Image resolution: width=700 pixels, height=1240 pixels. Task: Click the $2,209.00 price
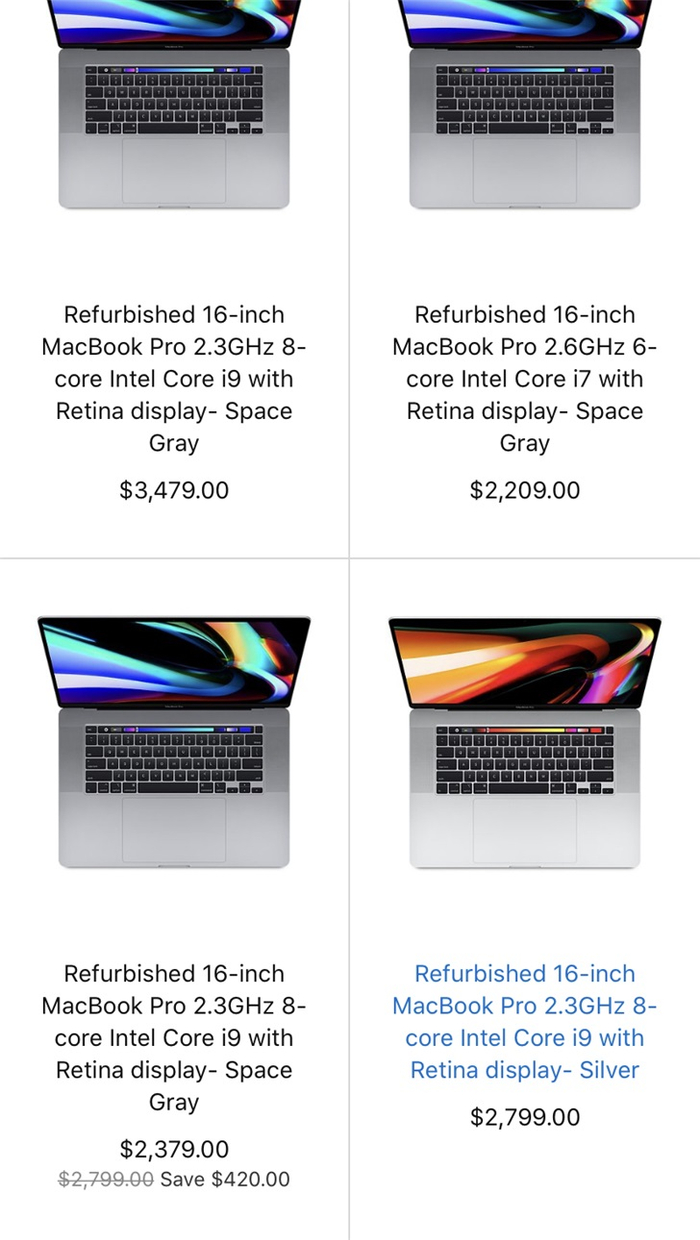524,490
